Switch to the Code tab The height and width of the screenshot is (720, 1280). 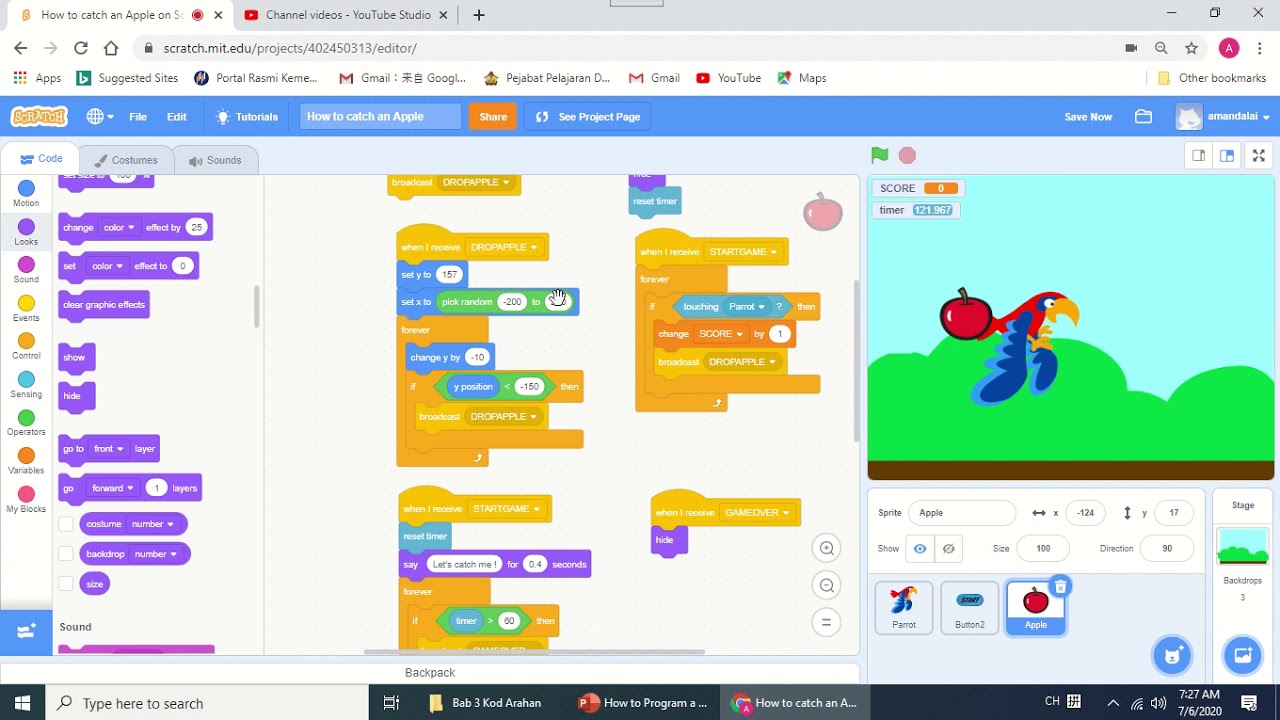pyautogui.click(x=42, y=159)
